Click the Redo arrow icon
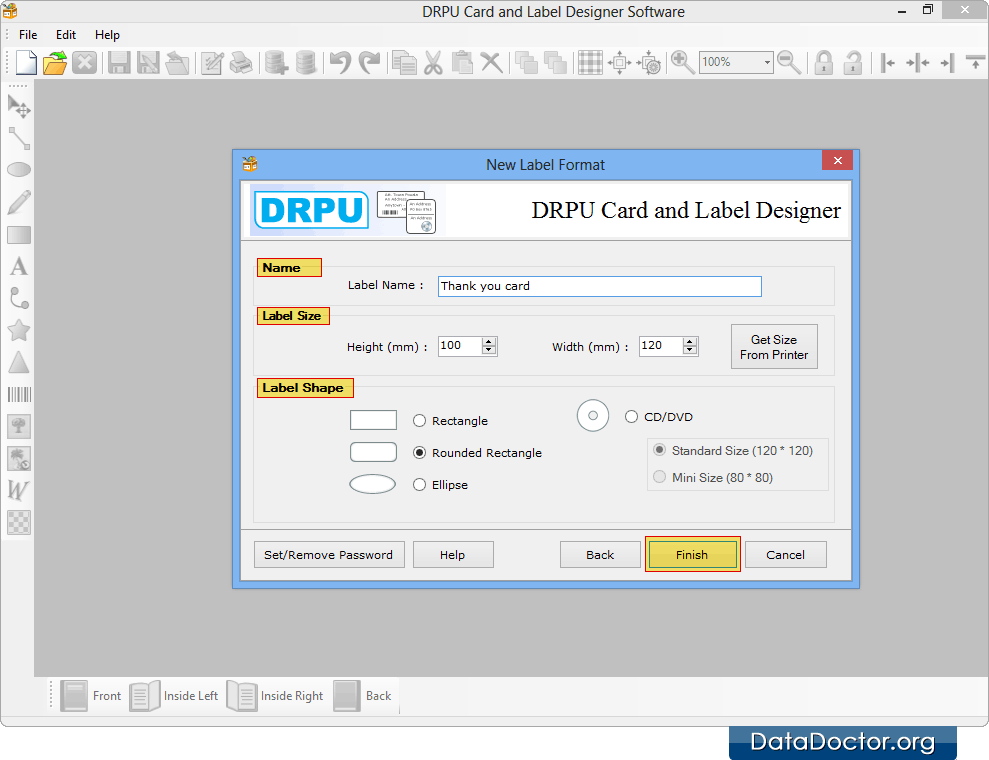989x760 pixels. 370,62
